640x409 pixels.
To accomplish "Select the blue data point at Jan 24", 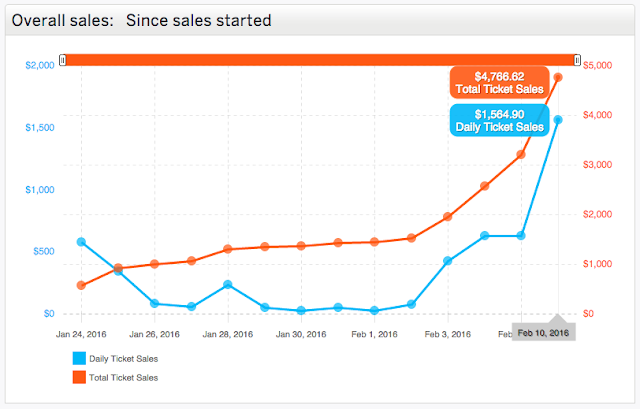I will tap(81, 242).
